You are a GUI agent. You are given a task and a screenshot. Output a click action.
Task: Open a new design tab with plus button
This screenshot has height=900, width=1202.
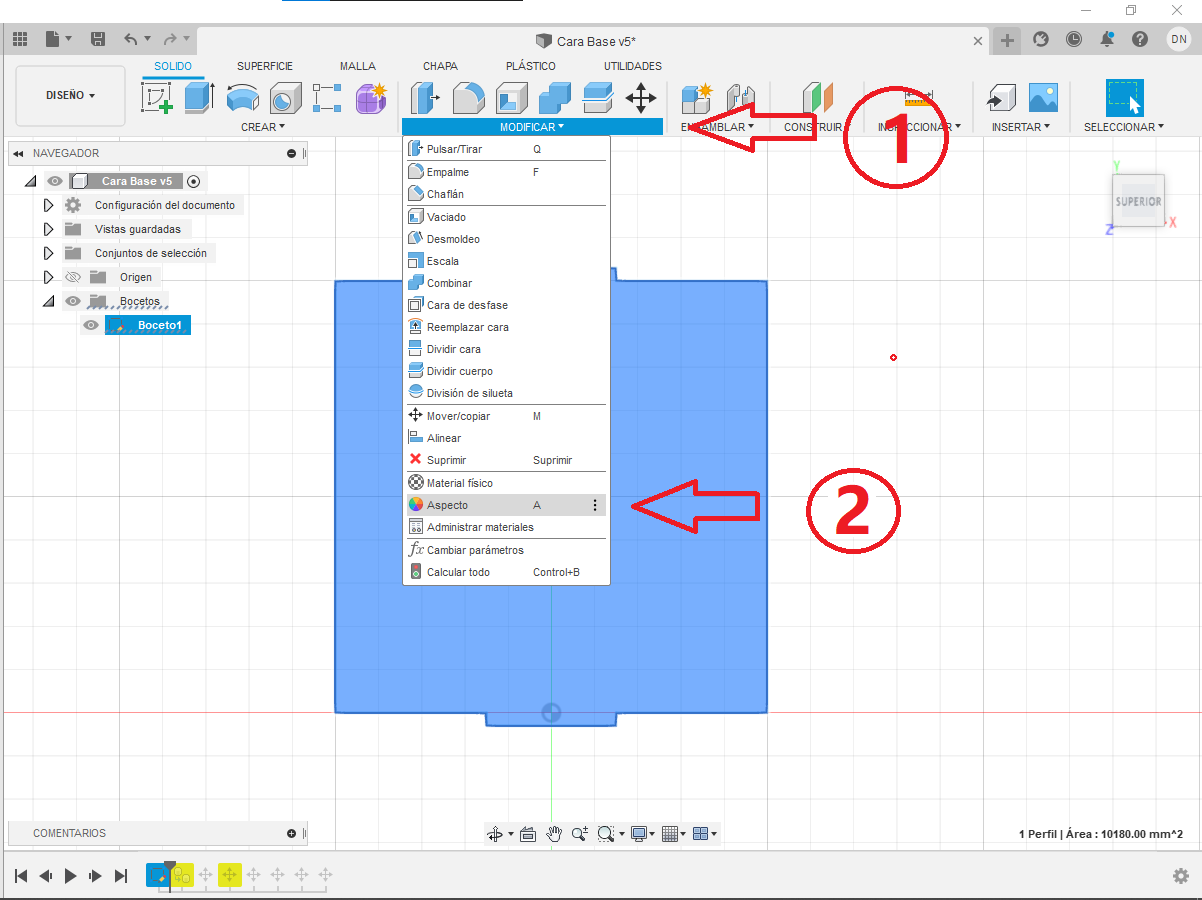(1007, 40)
